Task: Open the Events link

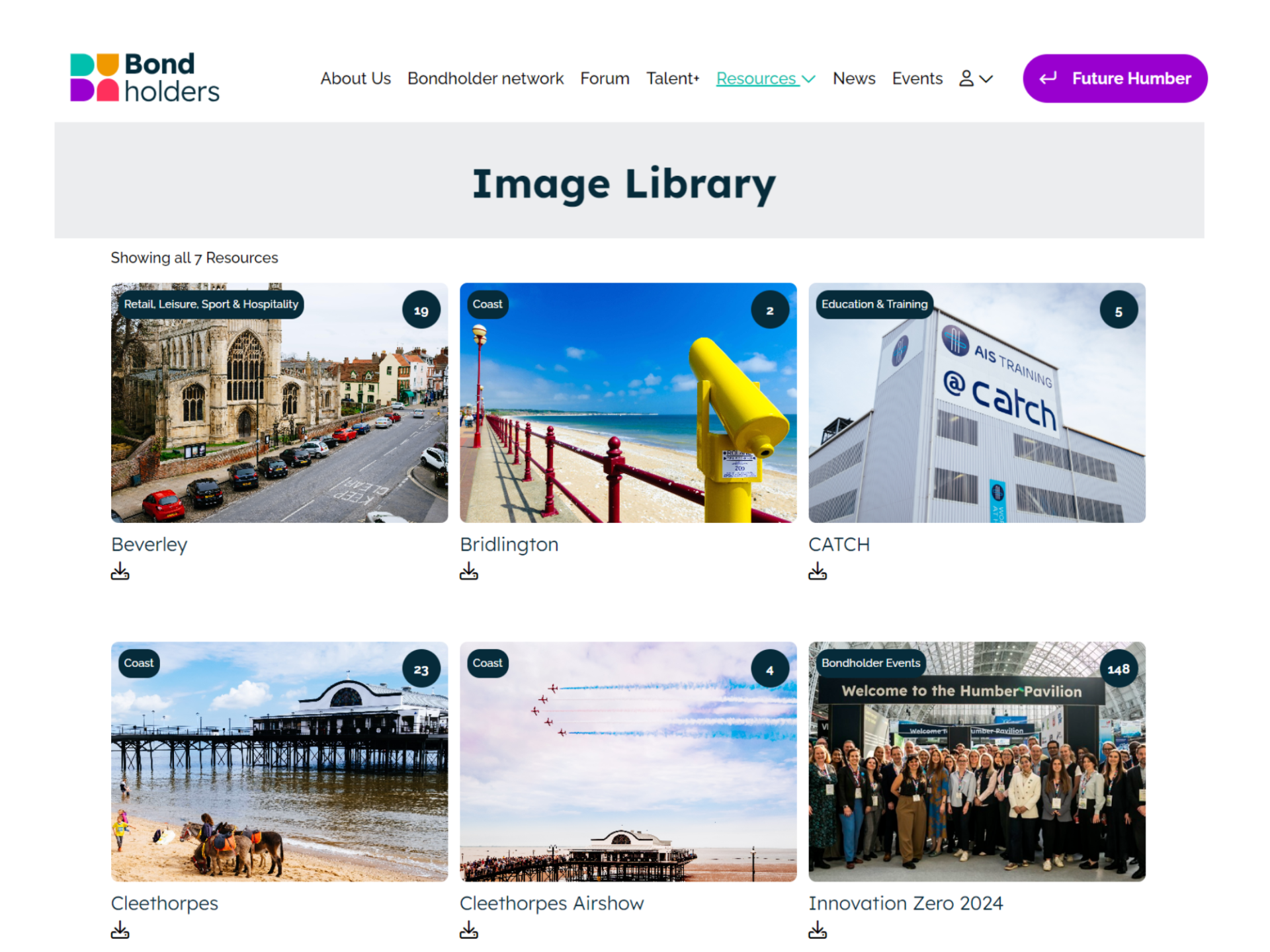Action: coord(916,79)
